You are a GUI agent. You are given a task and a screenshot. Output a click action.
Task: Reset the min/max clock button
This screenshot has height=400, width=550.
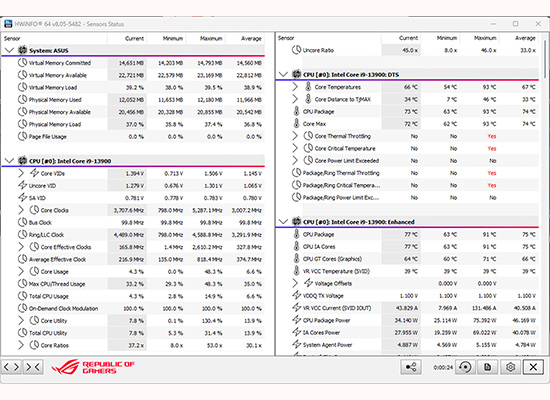[465, 367]
